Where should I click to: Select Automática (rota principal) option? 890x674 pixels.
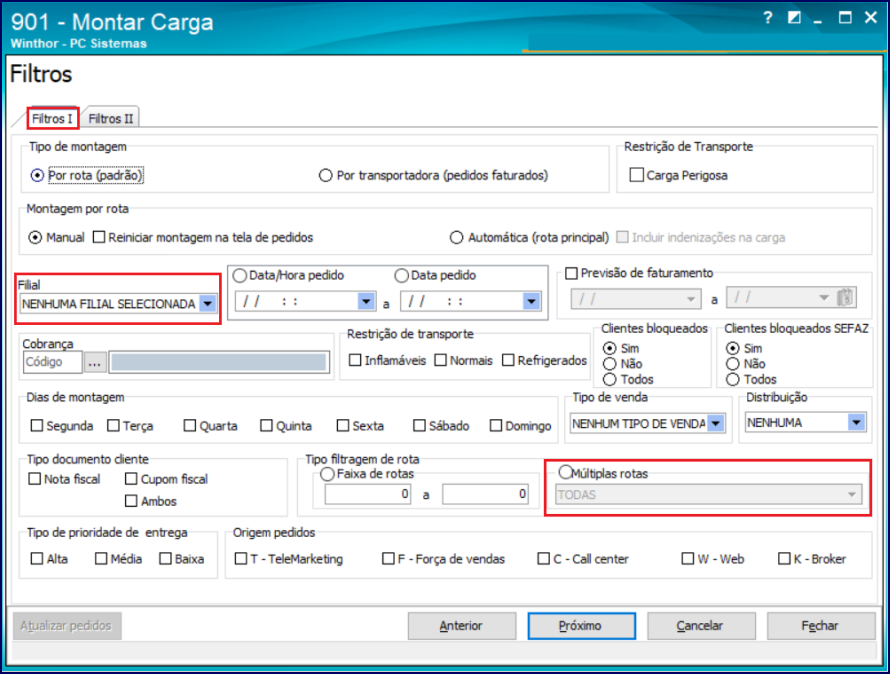click(456, 237)
